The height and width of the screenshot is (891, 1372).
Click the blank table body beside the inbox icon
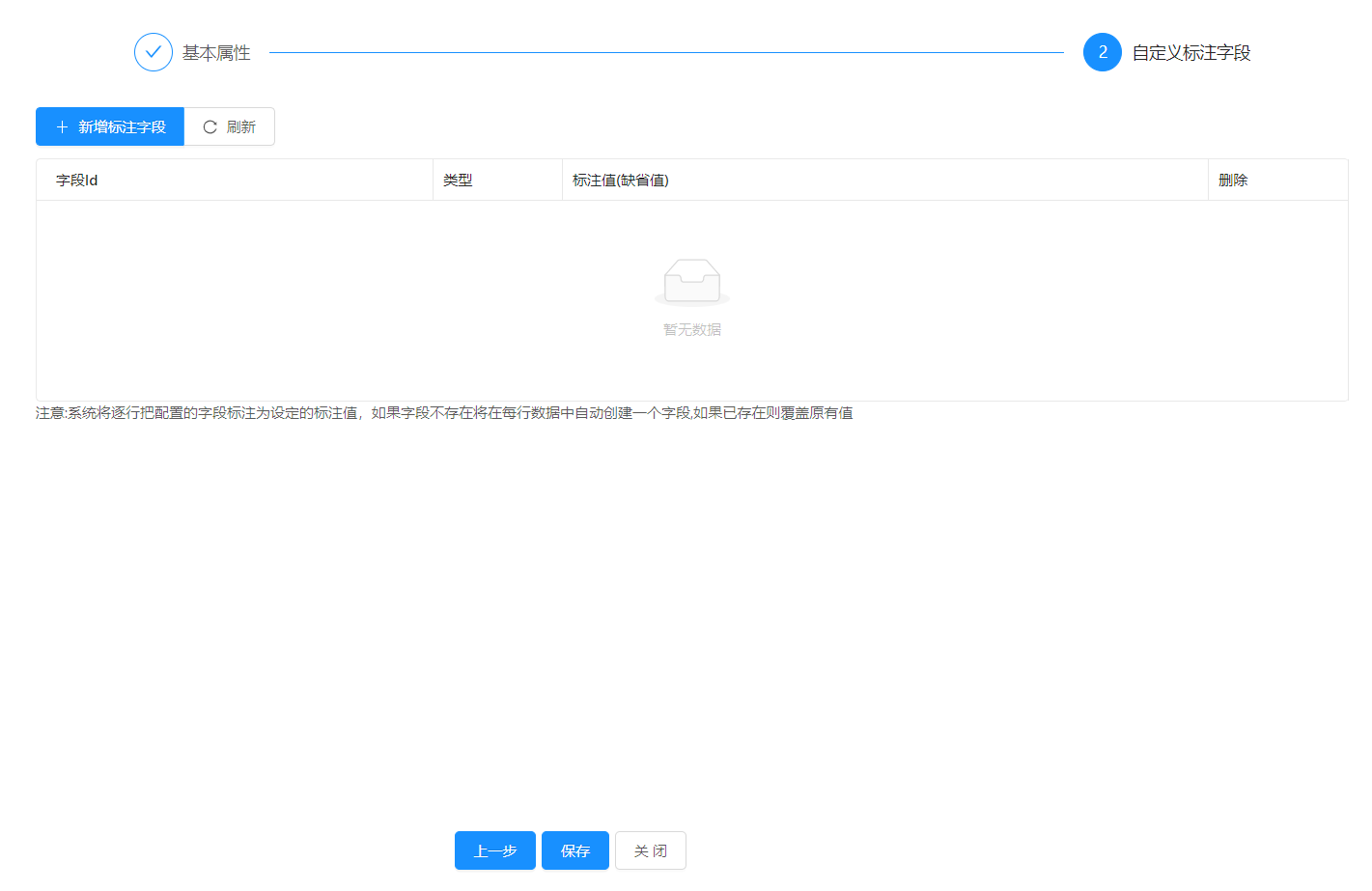coord(386,299)
